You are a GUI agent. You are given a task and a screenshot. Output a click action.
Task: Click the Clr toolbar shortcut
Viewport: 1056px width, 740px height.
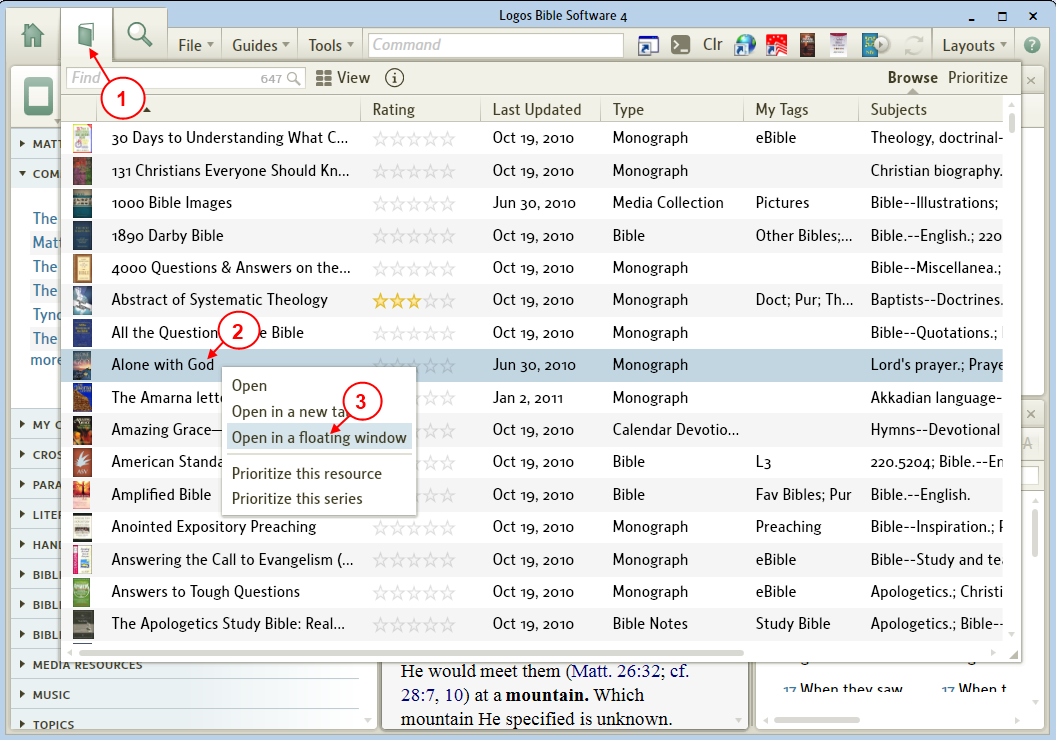(712, 45)
